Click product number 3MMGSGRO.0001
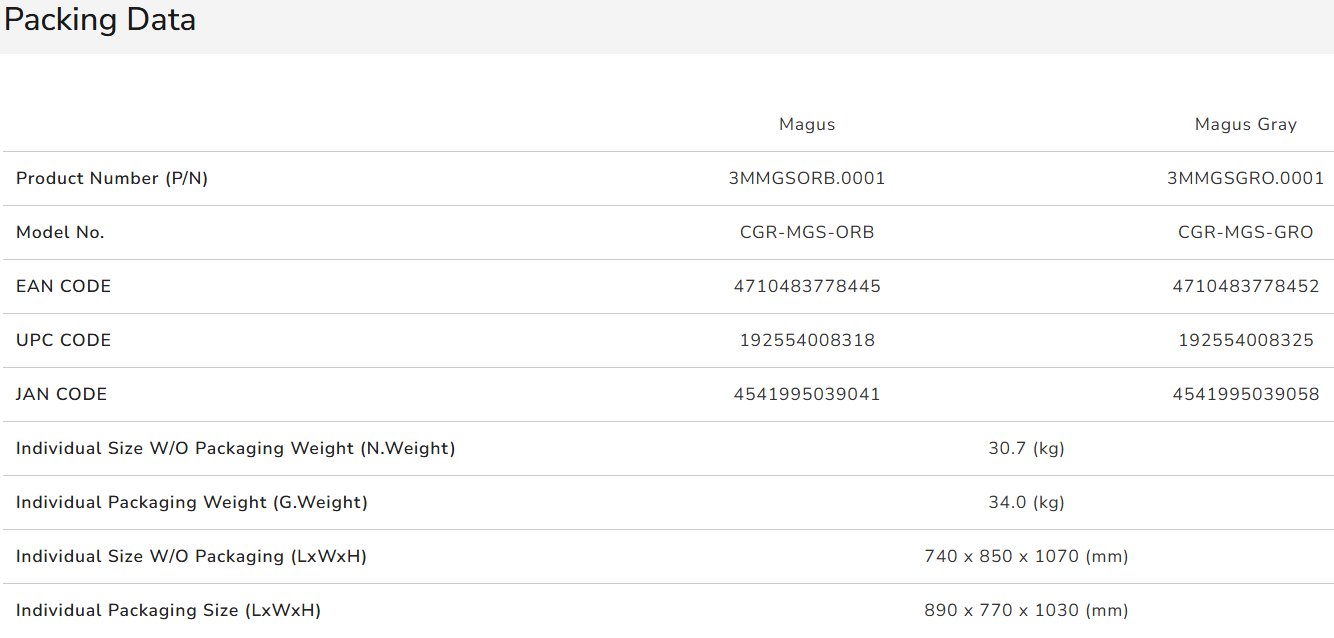The width and height of the screenshot is (1334, 638). 1245,179
